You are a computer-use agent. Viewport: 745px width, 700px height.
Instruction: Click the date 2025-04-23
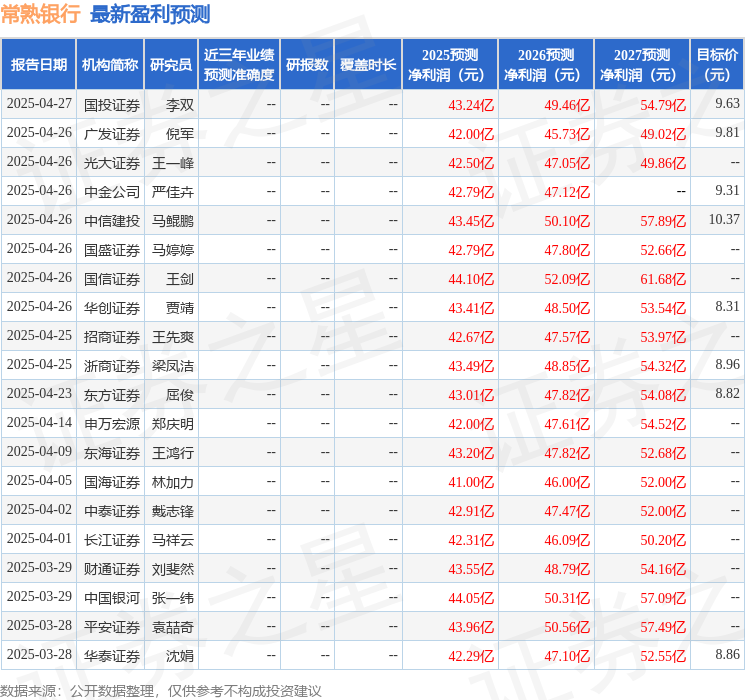tap(39, 393)
